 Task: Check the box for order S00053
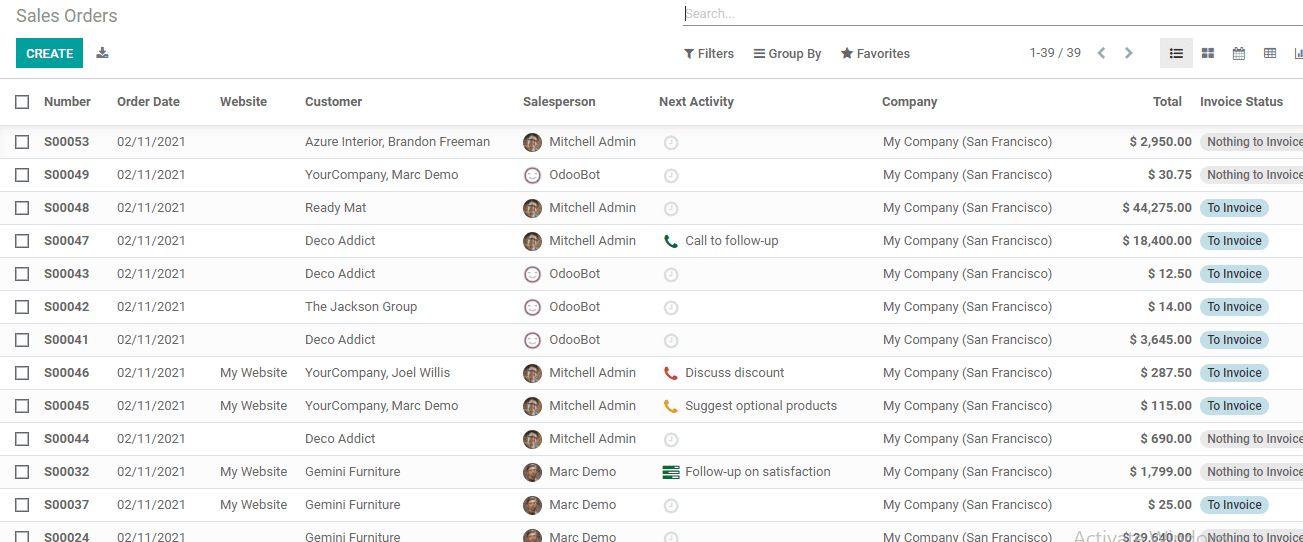[x=22, y=142]
